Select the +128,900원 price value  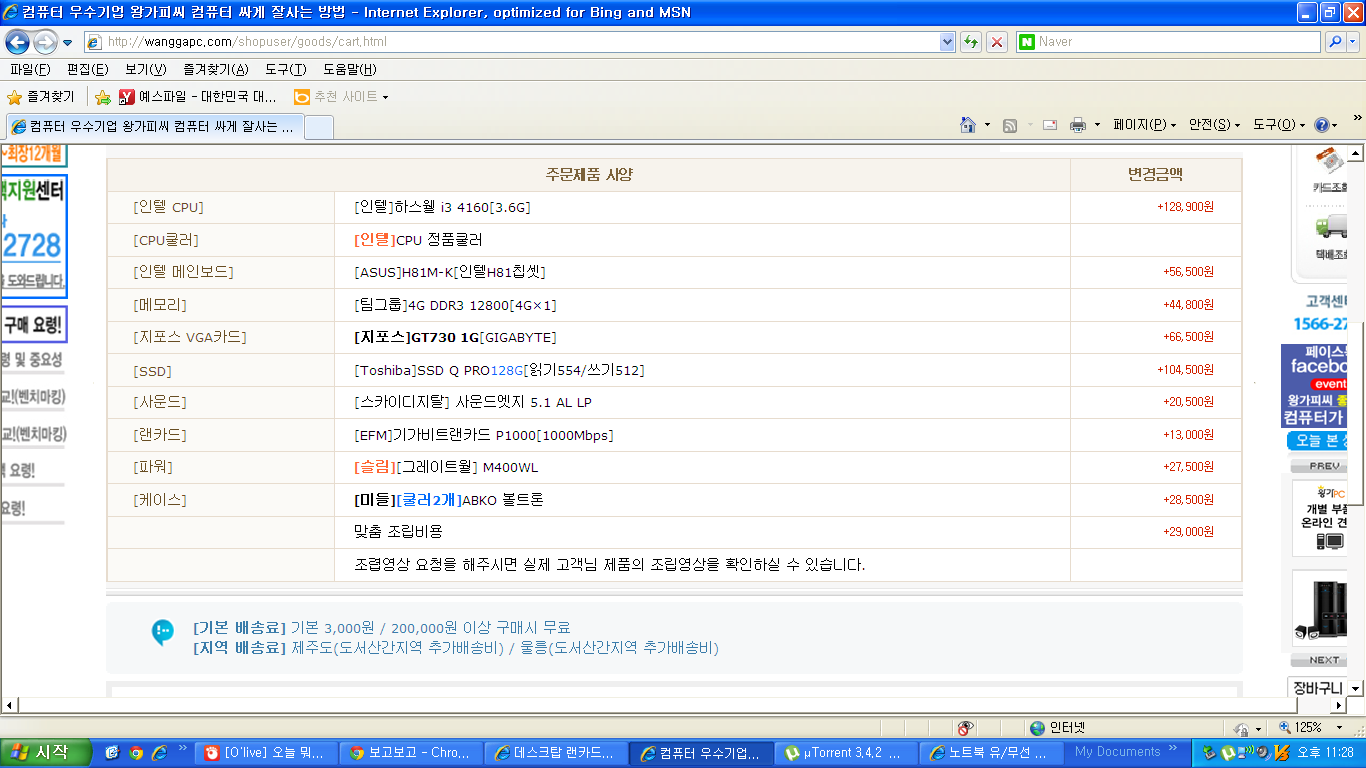coord(1185,207)
